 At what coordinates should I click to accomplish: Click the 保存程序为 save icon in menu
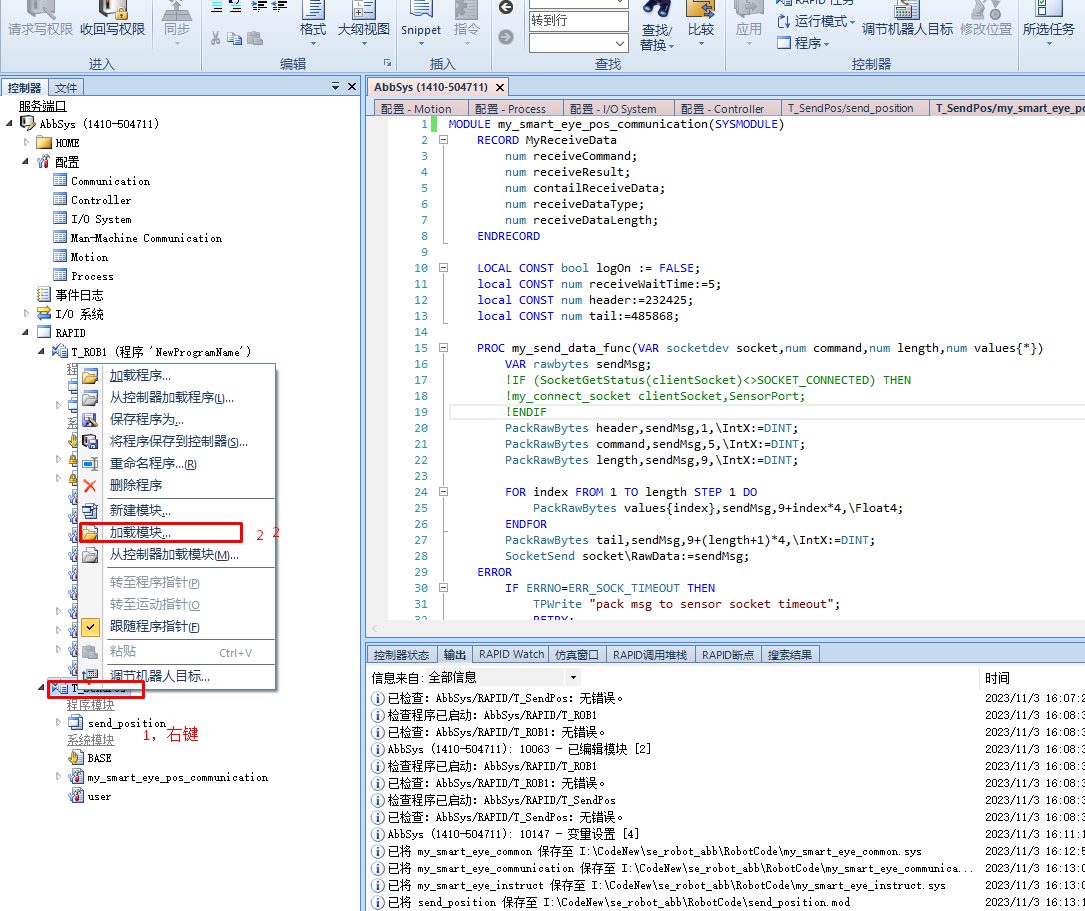(x=90, y=420)
